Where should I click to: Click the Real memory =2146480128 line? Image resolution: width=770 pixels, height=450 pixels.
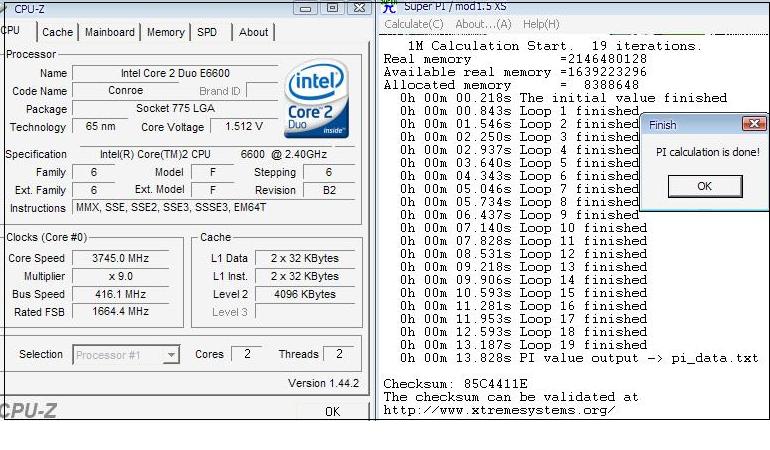[515, 59]
